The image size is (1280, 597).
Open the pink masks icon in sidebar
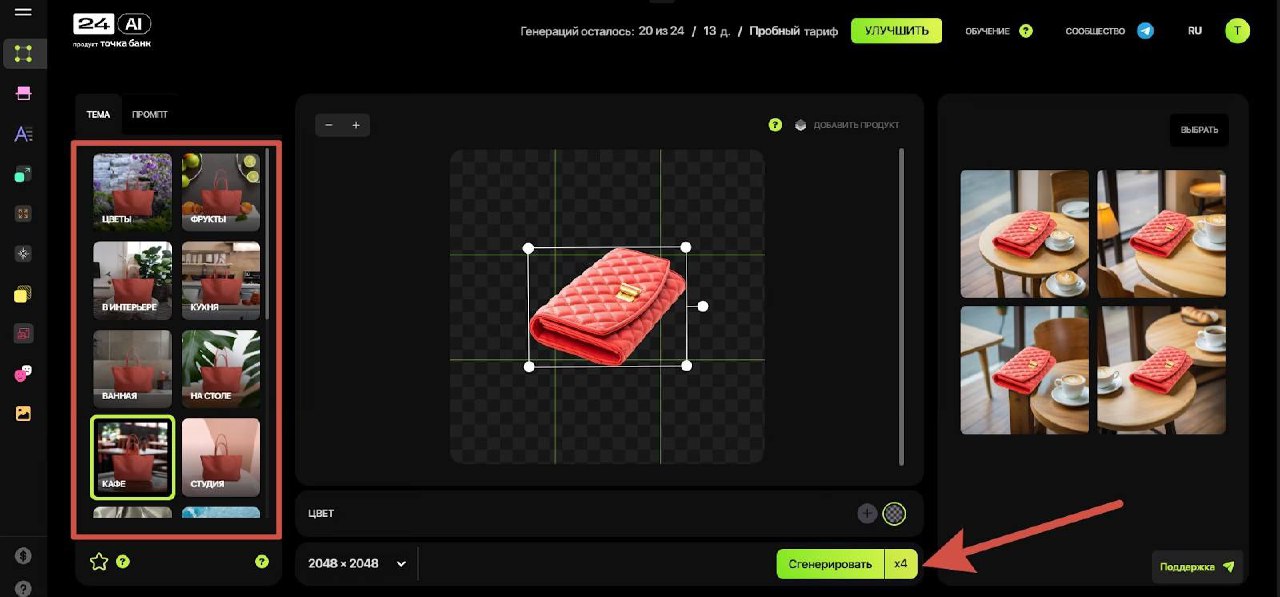[x=24, y=373]
